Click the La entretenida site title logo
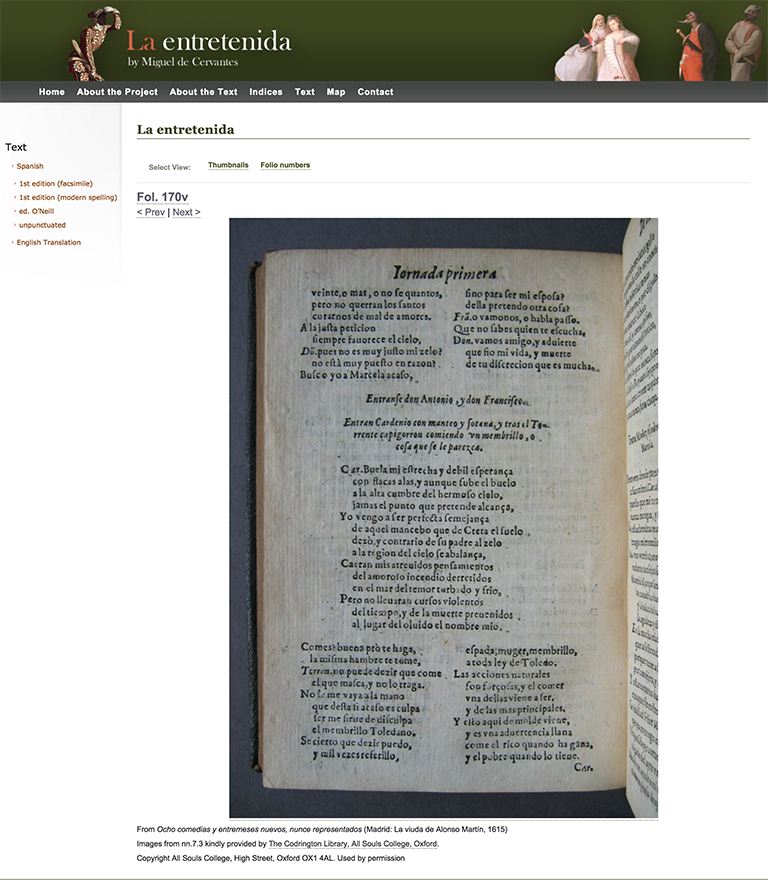 pyautogui.click(x=209, y=42)
